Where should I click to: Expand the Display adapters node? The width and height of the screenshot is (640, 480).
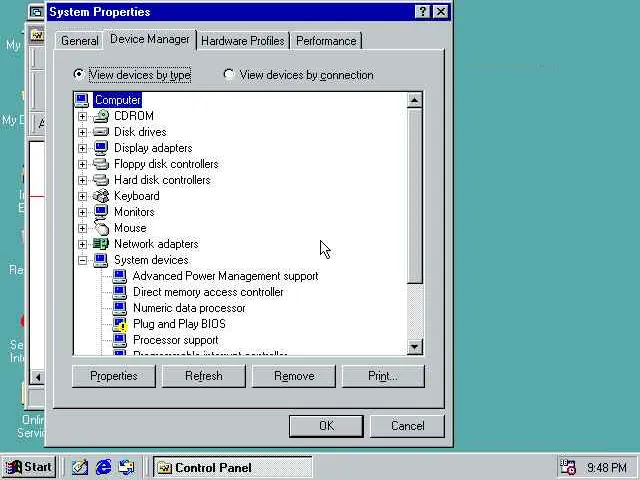click(x=82, y=148)
